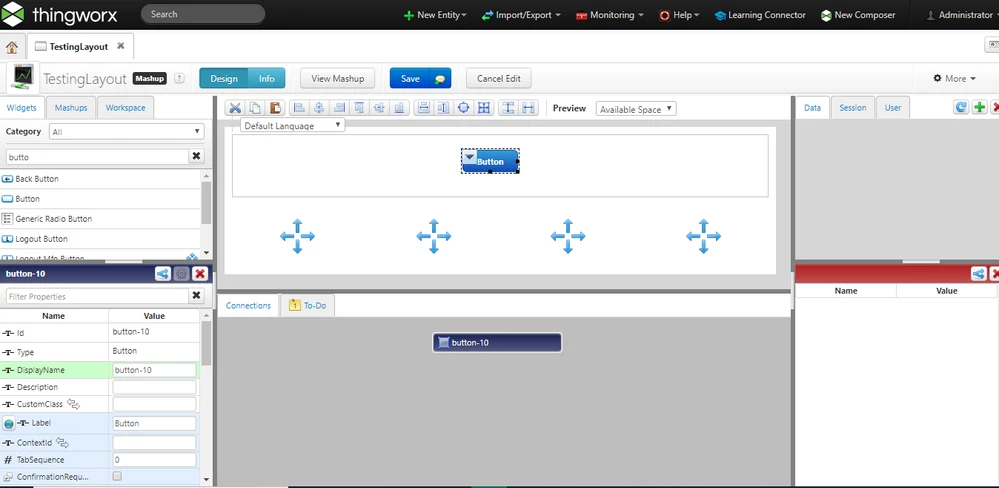Click the Cancel Edit button
Screen dimensions: 999x488
click(499, 79)
